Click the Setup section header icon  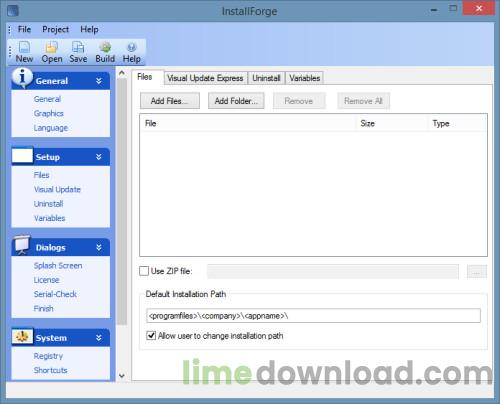tap(22, 155)
